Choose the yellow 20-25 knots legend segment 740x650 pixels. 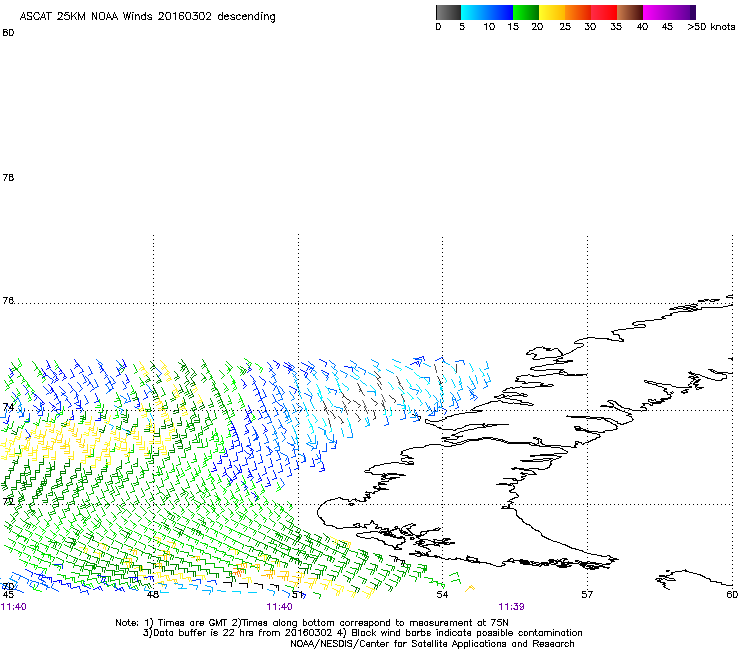pos(552,12)
